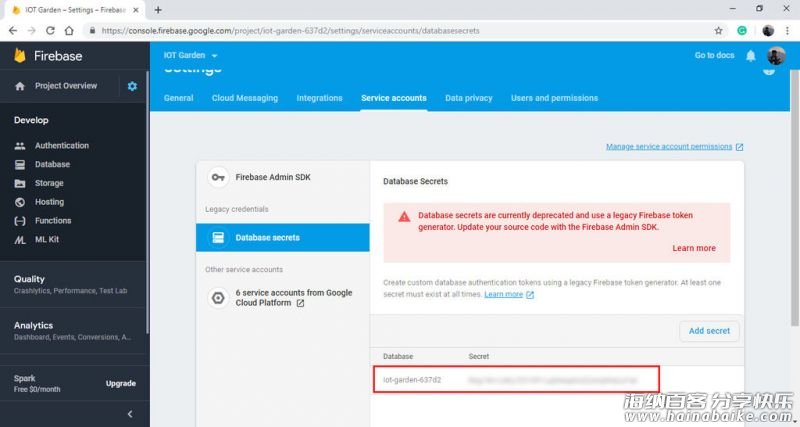The width and height of the screenshot is (800, 427).
Task: Select Database secrets in the list
Action: (x=283, y=237)
